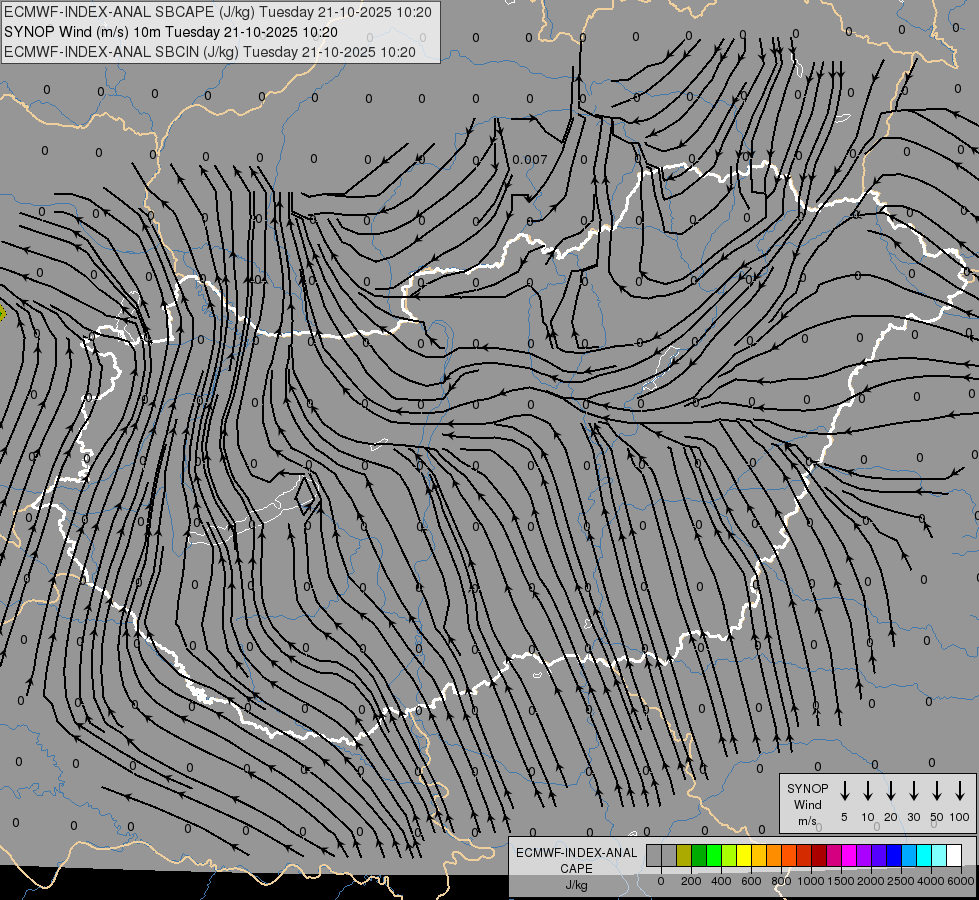Click the 2500 tick label on the CAPE scale
The image size is (979, 900).
pyautogui.click(x=901, y=881)
